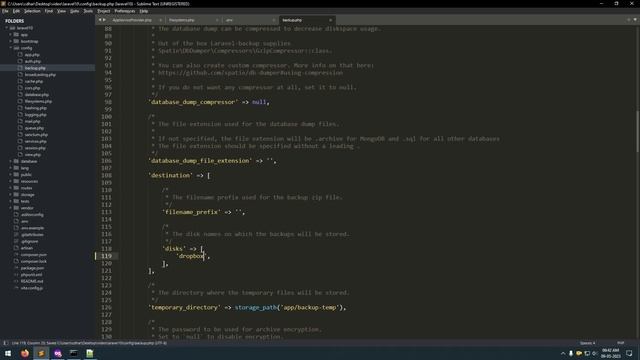
Task: Open auth.php in the sidebar
Action: [32, 61]
